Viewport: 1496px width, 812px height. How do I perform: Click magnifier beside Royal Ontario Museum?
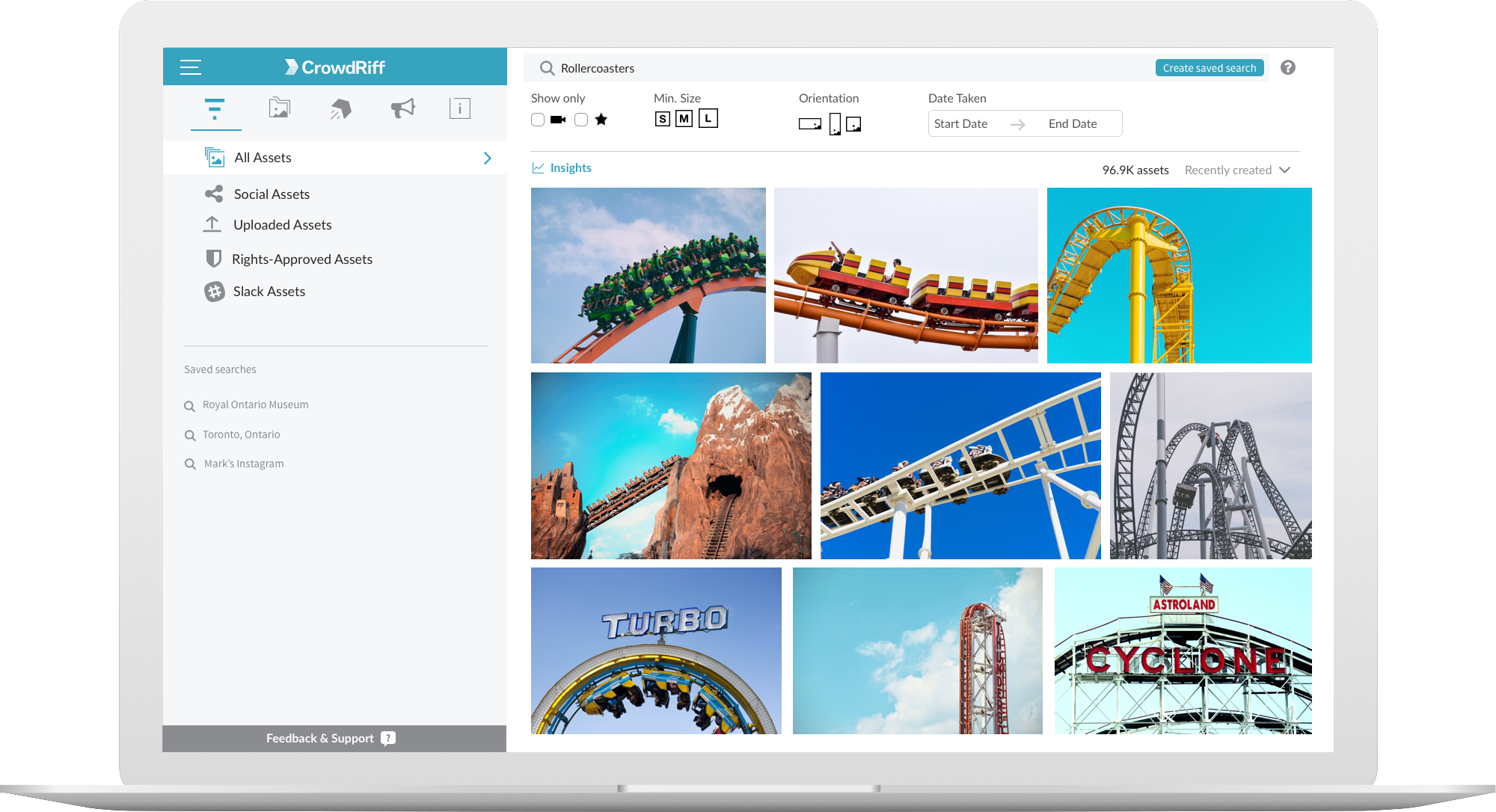(189, 406)
